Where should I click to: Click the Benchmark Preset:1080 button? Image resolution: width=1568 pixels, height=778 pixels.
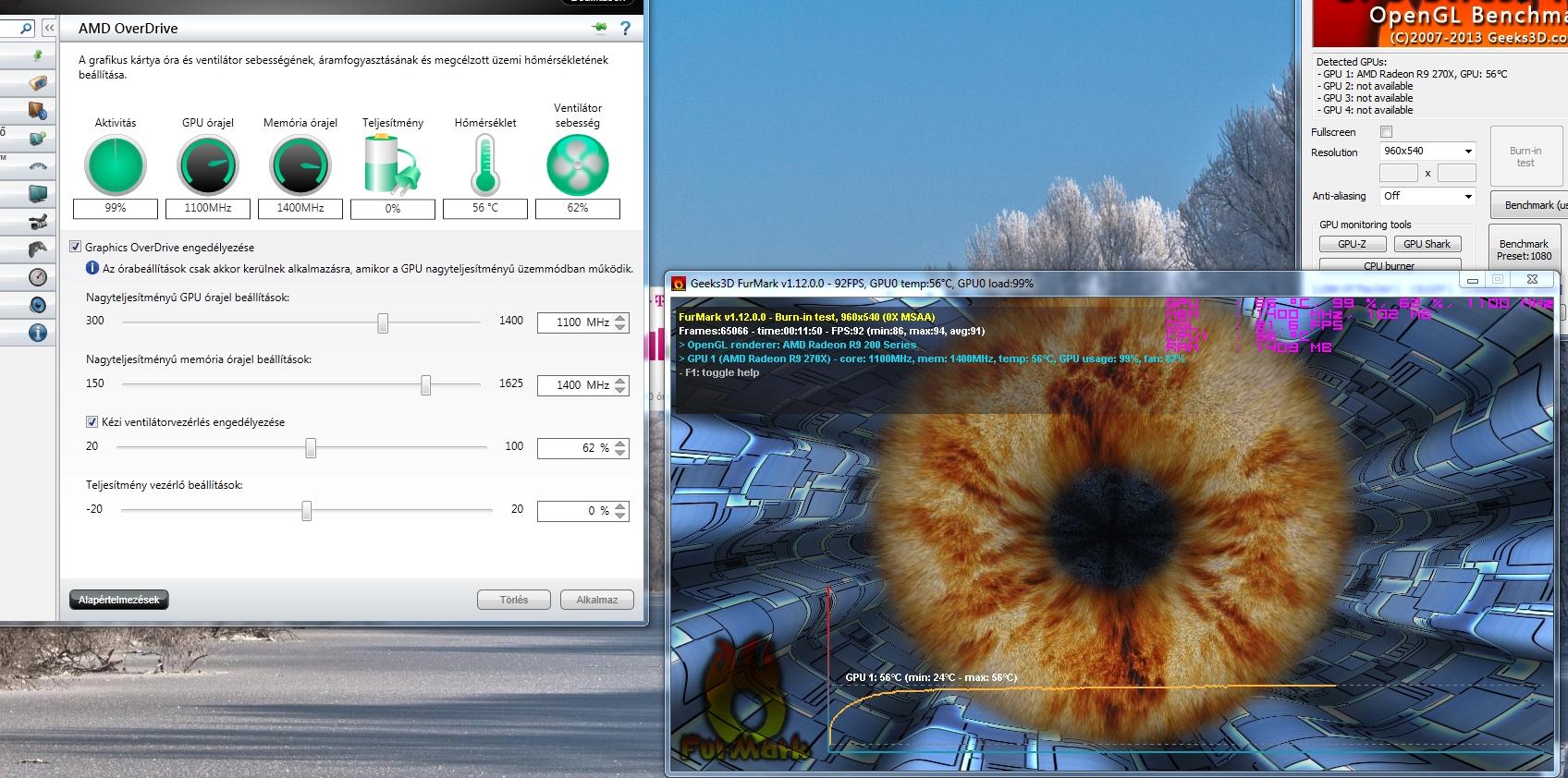tap(1525, 249)
